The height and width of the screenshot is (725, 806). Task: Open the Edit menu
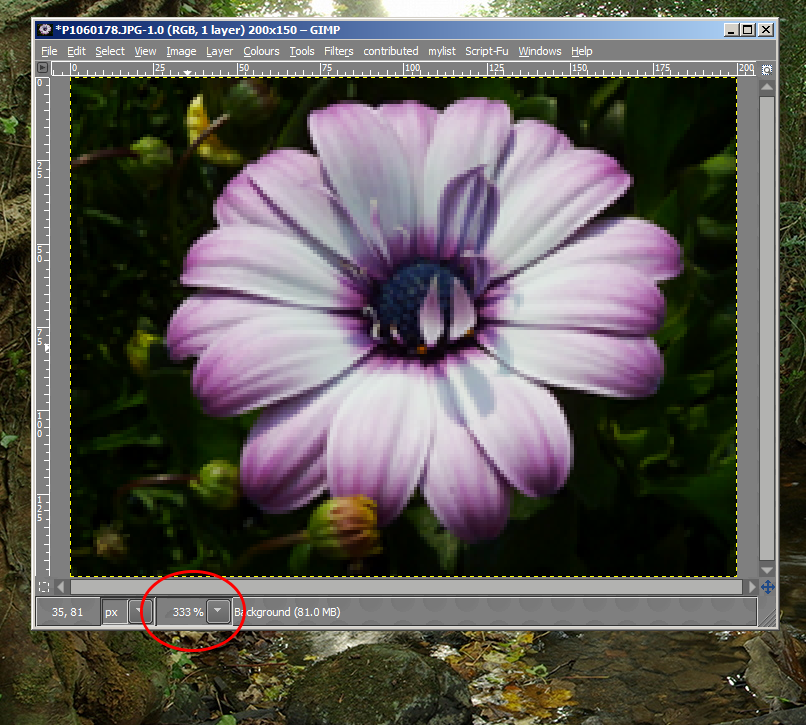click(x=76, y=51)
